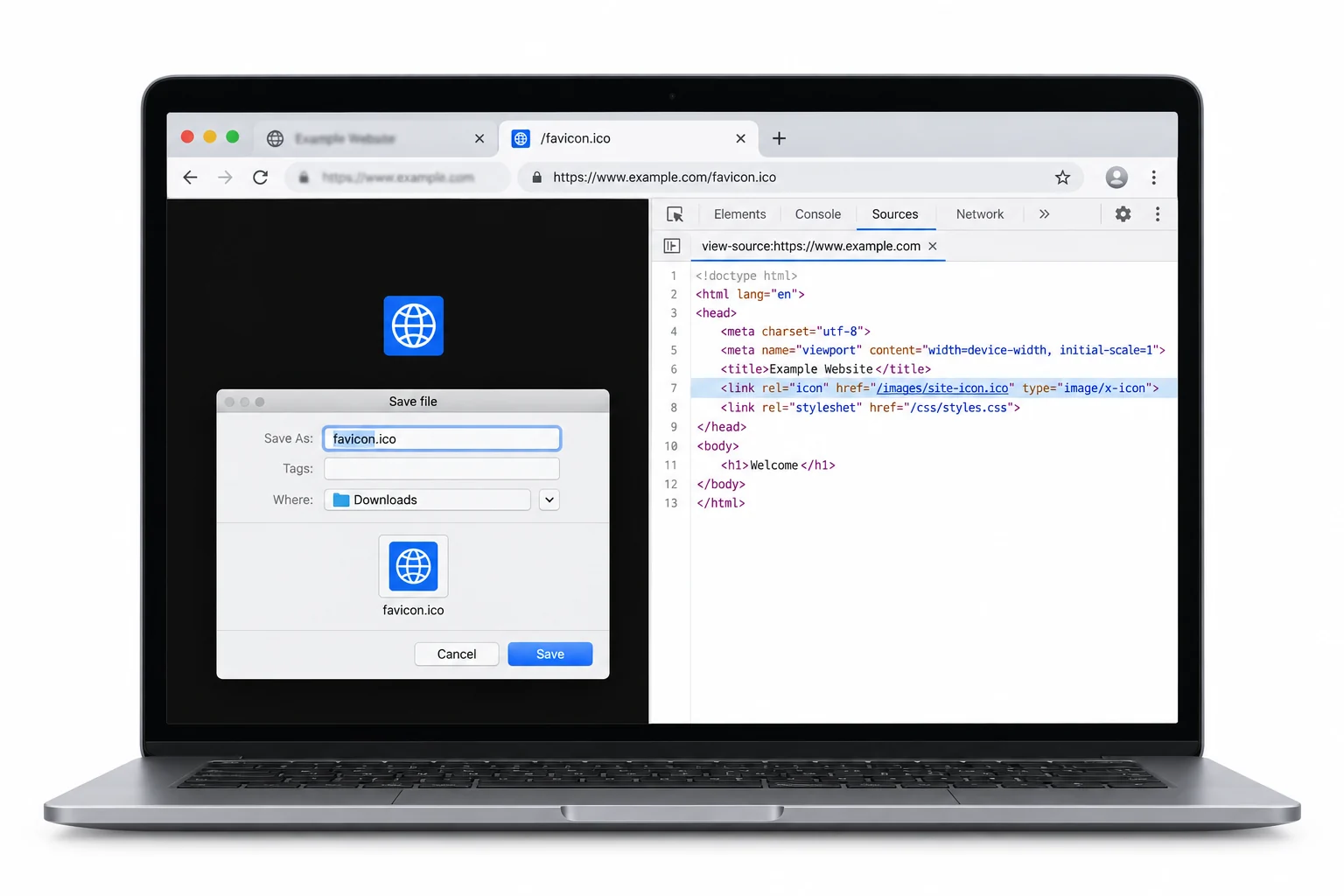
Task: Open a new tab with plus icon
Action: [779, 138]
